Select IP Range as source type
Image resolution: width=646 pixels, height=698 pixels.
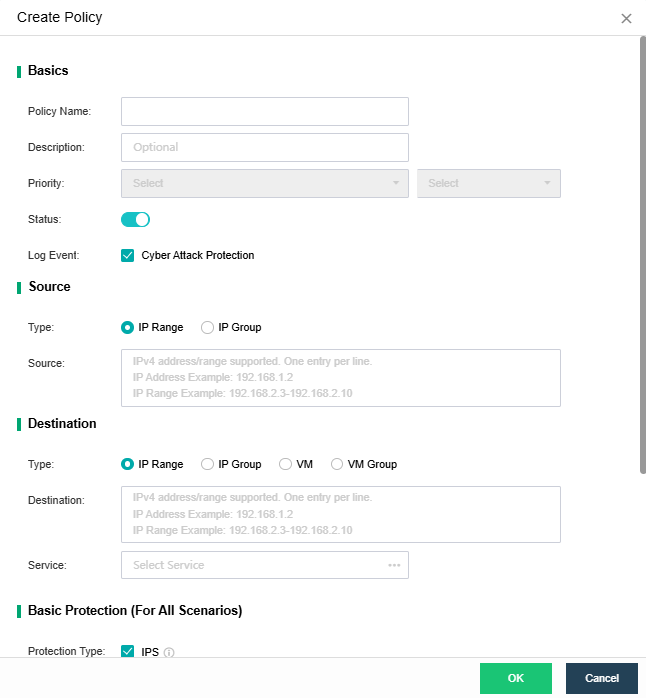tap(127, 327)
